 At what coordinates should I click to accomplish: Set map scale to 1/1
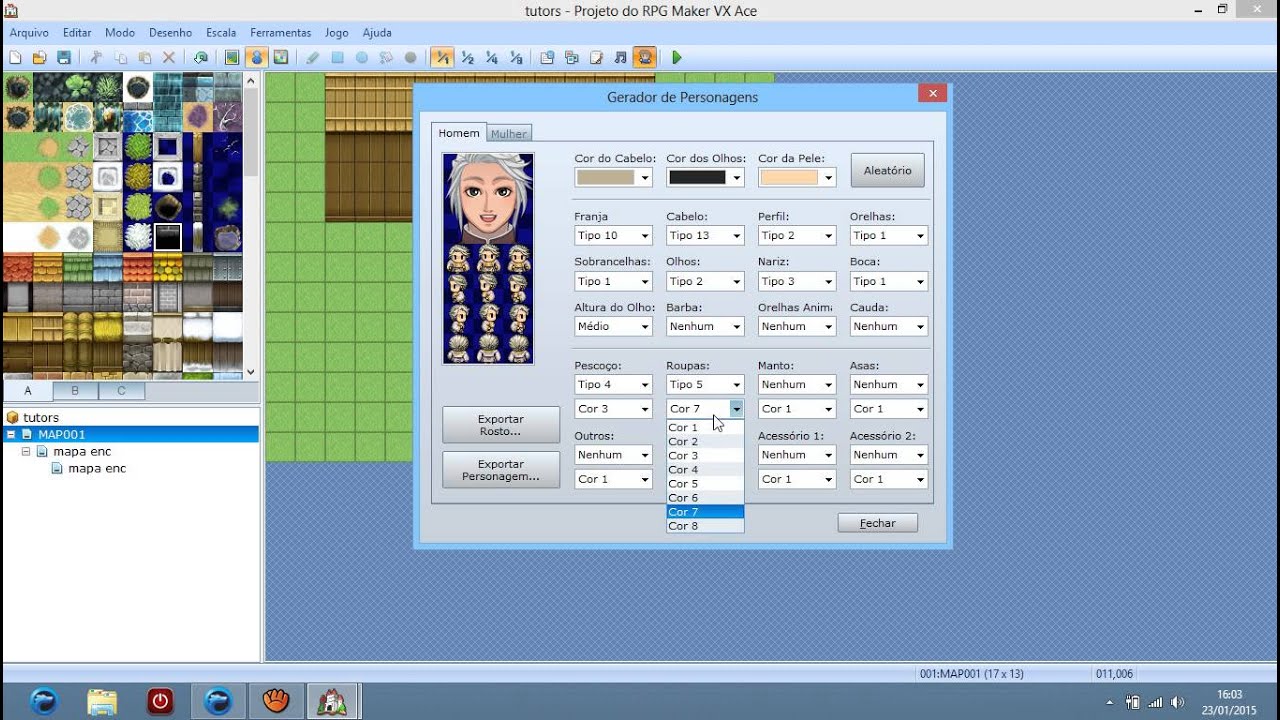pyautogui.click(x=442, y=58)
